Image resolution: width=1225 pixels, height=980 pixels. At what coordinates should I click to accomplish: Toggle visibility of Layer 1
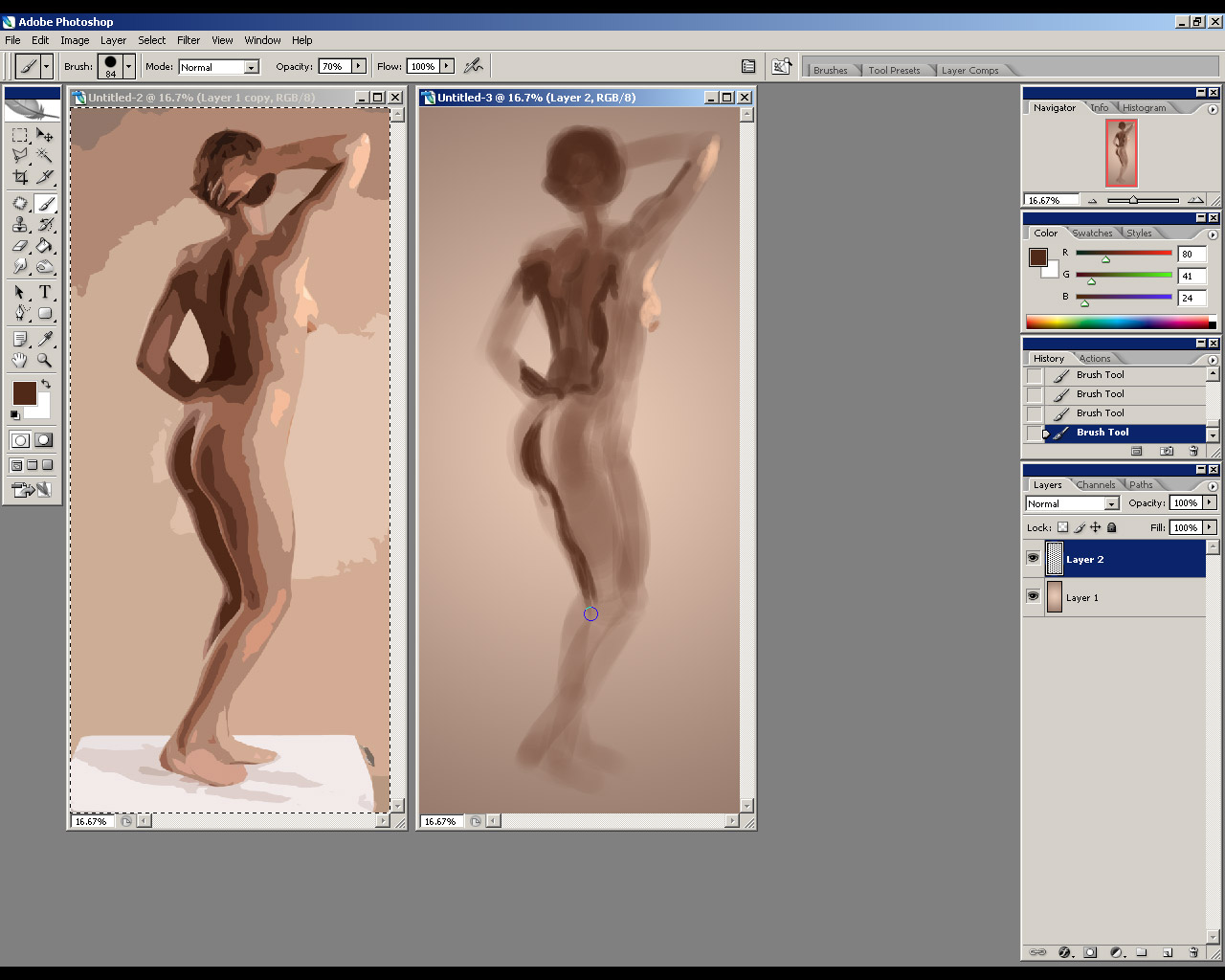click(1033, 596)
